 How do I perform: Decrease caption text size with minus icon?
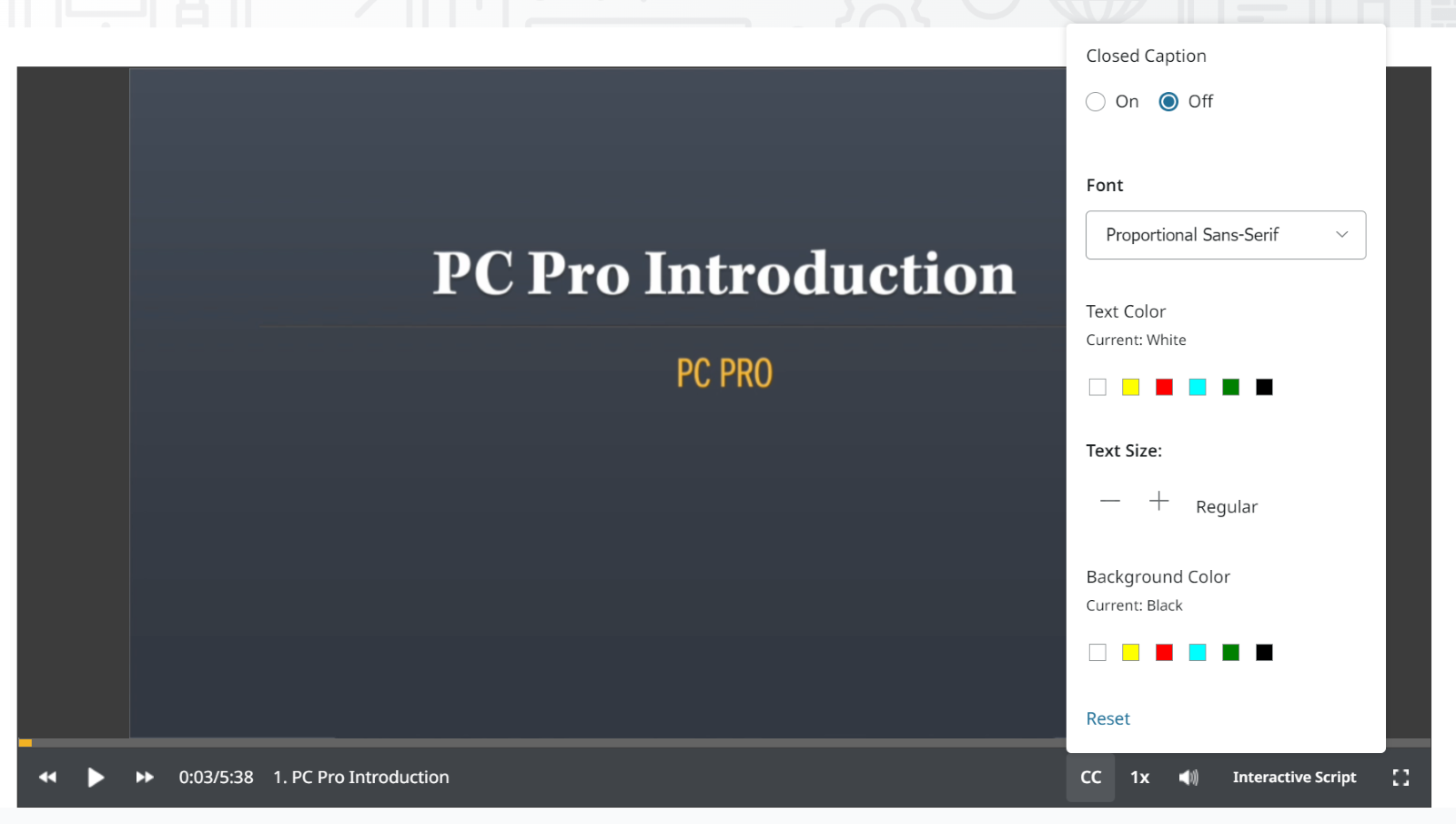(x=1109, y=502)
